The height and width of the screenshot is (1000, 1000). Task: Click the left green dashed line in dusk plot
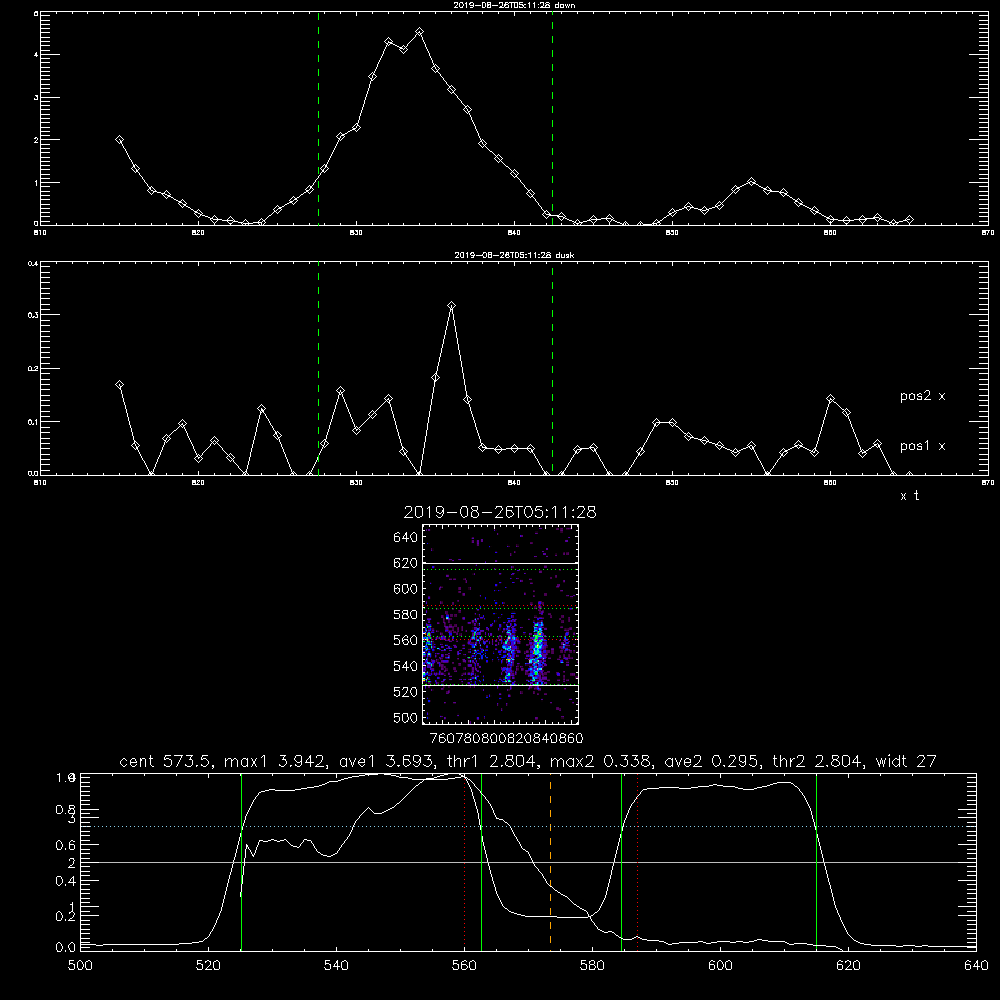click(318, 369)
